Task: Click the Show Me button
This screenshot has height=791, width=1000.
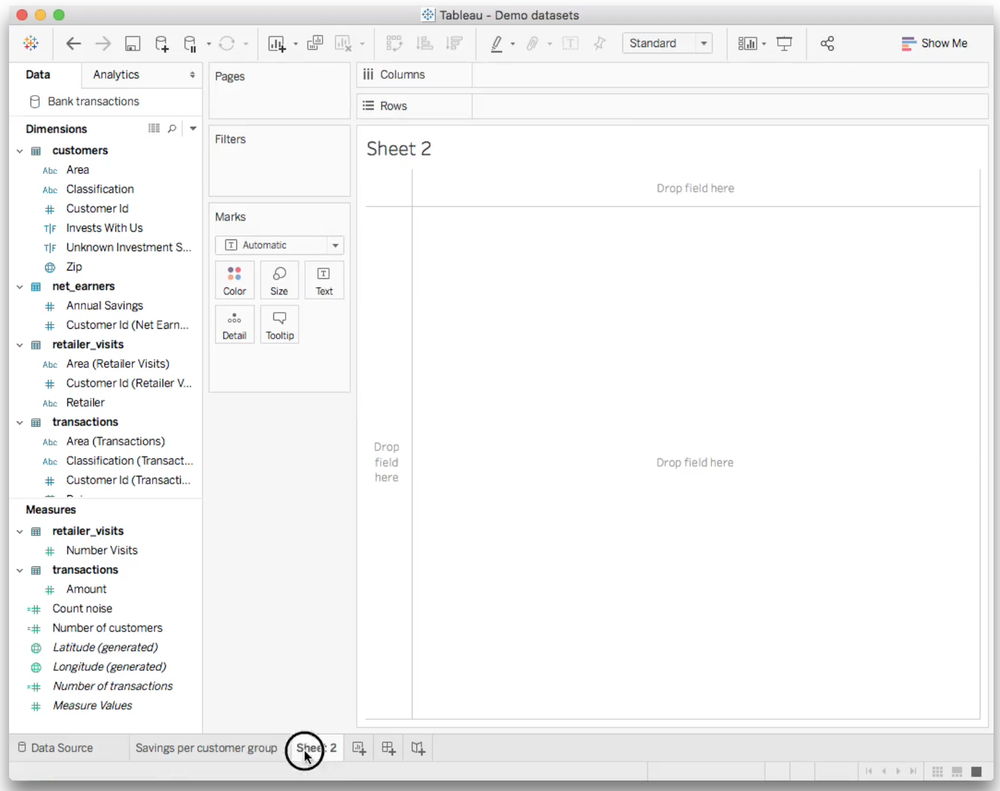Action: (934, 43)
